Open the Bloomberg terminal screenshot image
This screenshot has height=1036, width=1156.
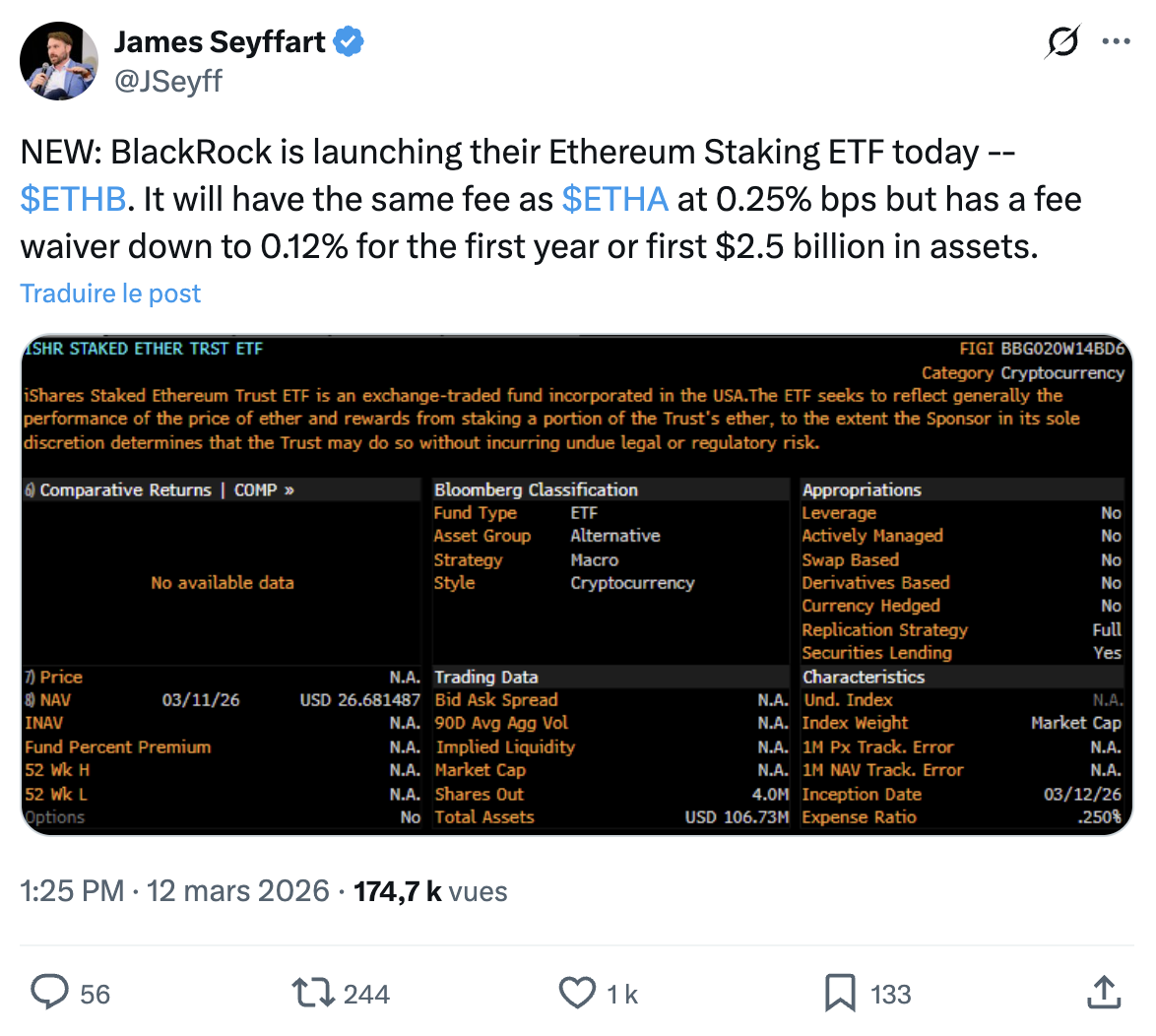[x=578, y=582]
